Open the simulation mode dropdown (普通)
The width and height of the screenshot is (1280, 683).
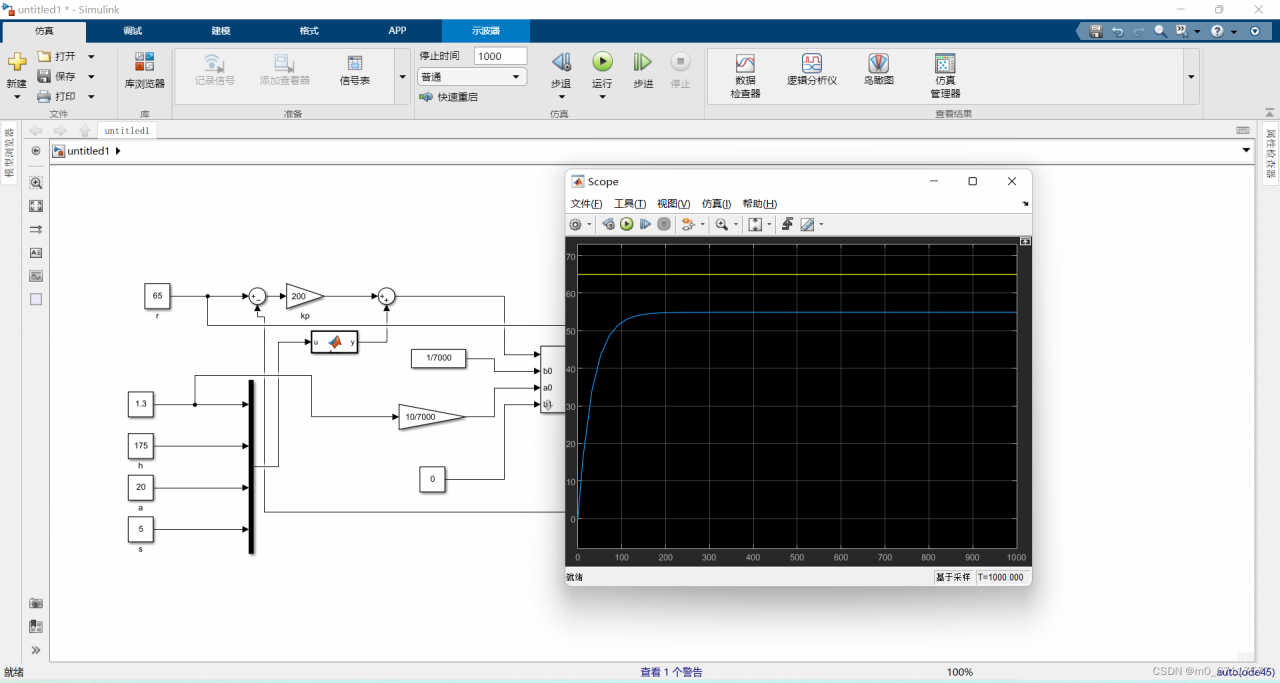[x=472, y=77]
